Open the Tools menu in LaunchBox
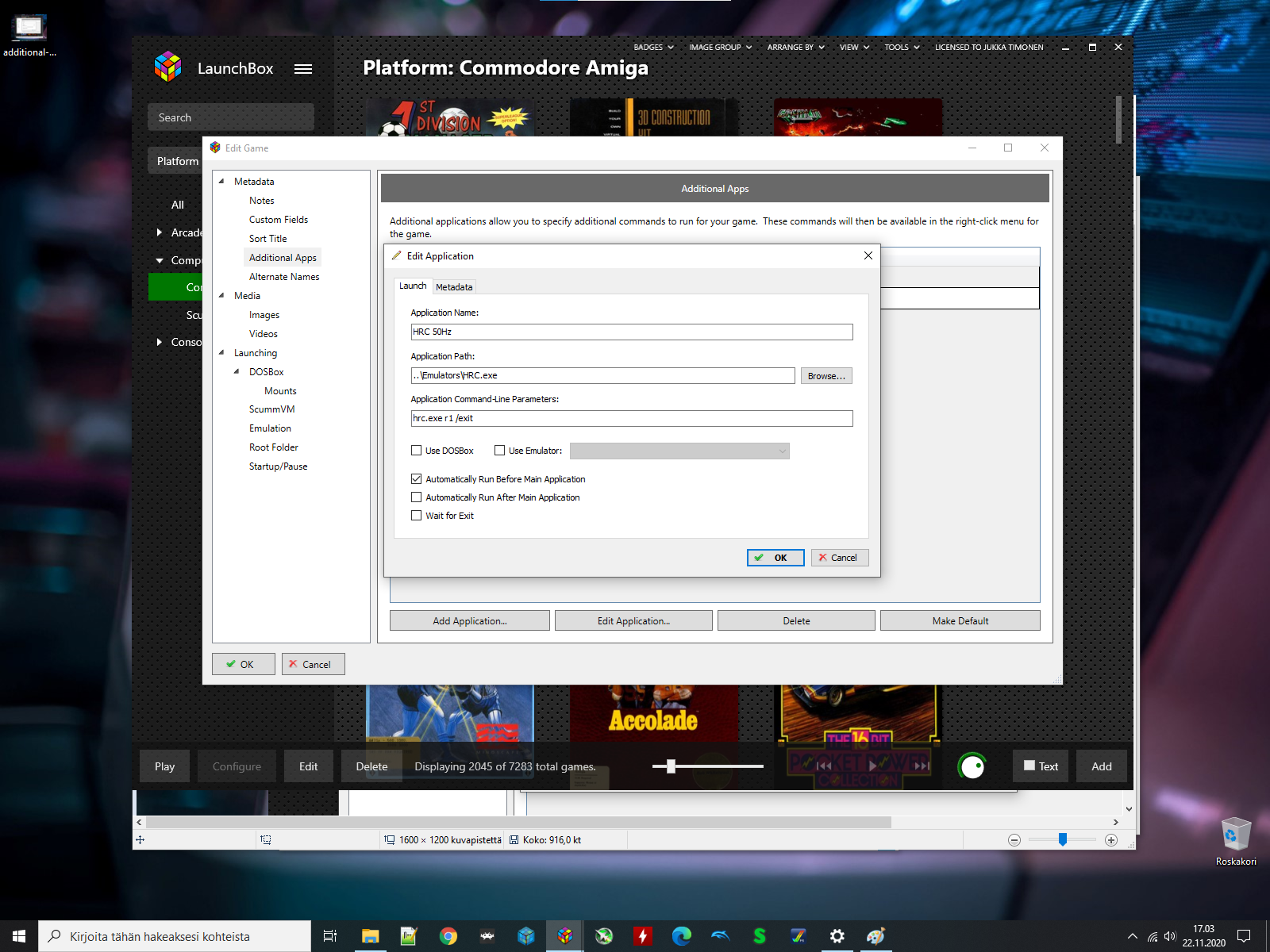Image resolution: width=1270 pixels, height=952 pixels. click(x=902, y=48)
